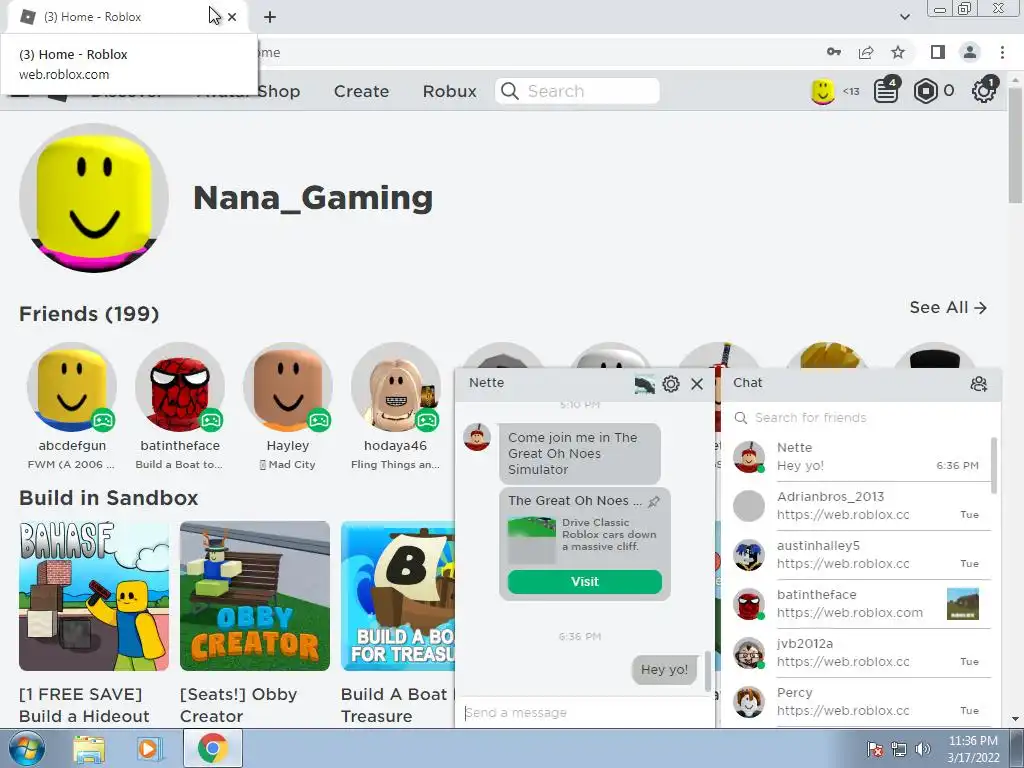The width and height of the screenshot is (1024, 768).
Task: Open the Nette conversation in chat list
Action: pyautogui.click(x=857, y=456)
